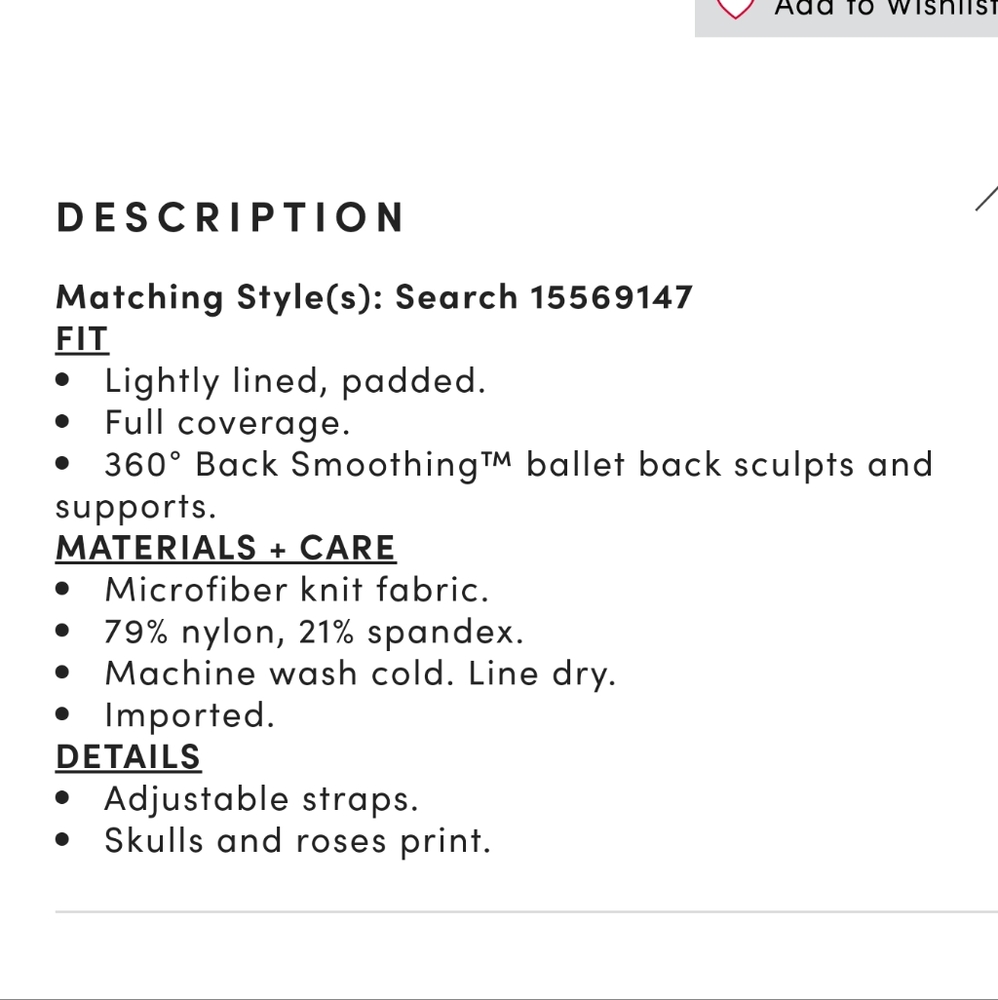Viewport: 998px width, 1000px height.
Task: Click the horizontal divider below Details
Action: (x=527, y=912)
